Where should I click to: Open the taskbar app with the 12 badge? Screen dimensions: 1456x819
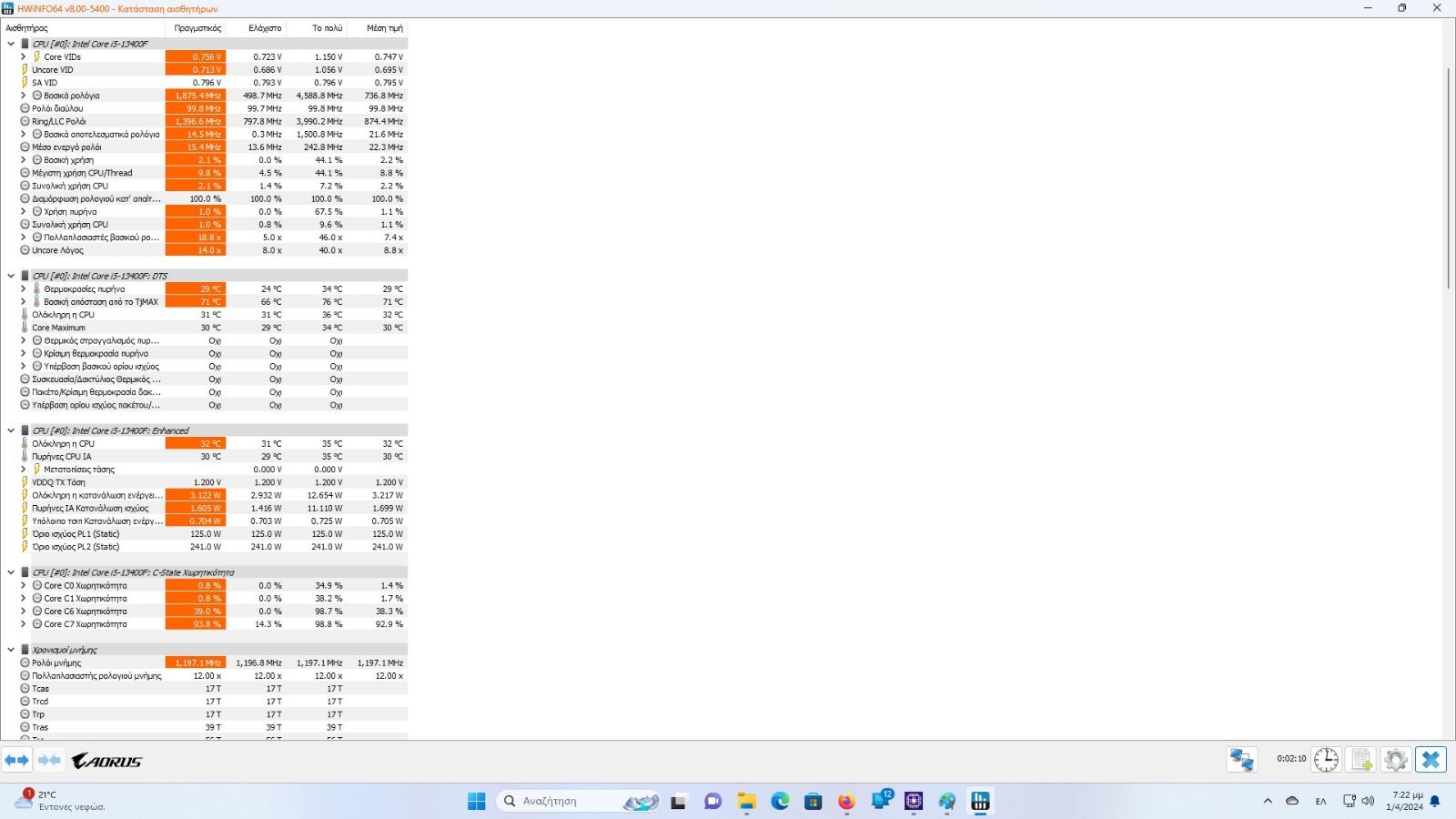(881, 801)
